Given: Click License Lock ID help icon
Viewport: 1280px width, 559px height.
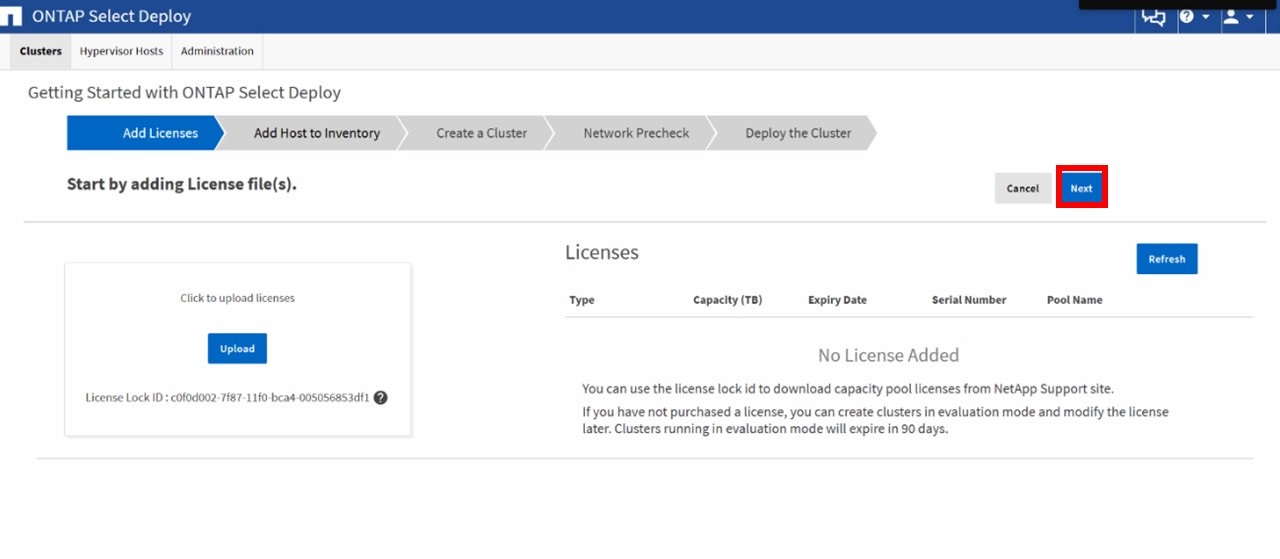Looking at the screenshot, I should click(x=380, y=398).
